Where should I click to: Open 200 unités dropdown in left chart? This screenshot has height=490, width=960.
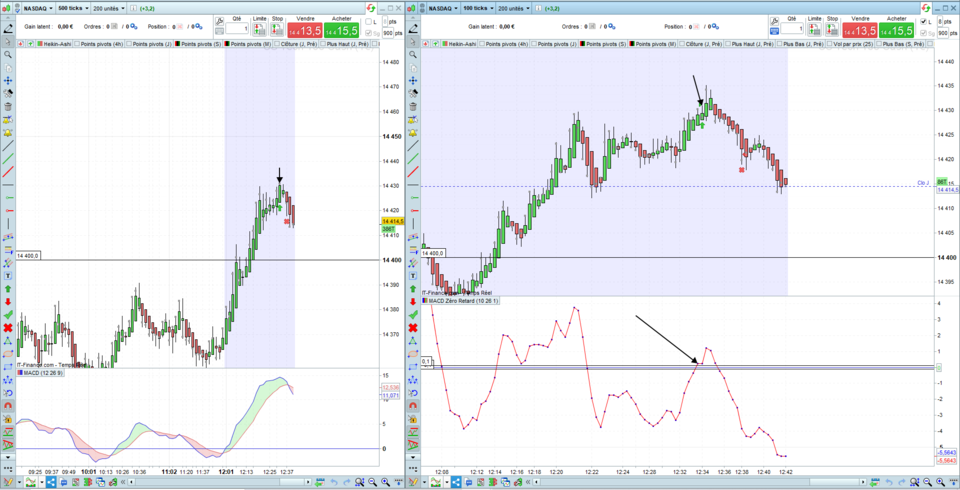[108, 8]
